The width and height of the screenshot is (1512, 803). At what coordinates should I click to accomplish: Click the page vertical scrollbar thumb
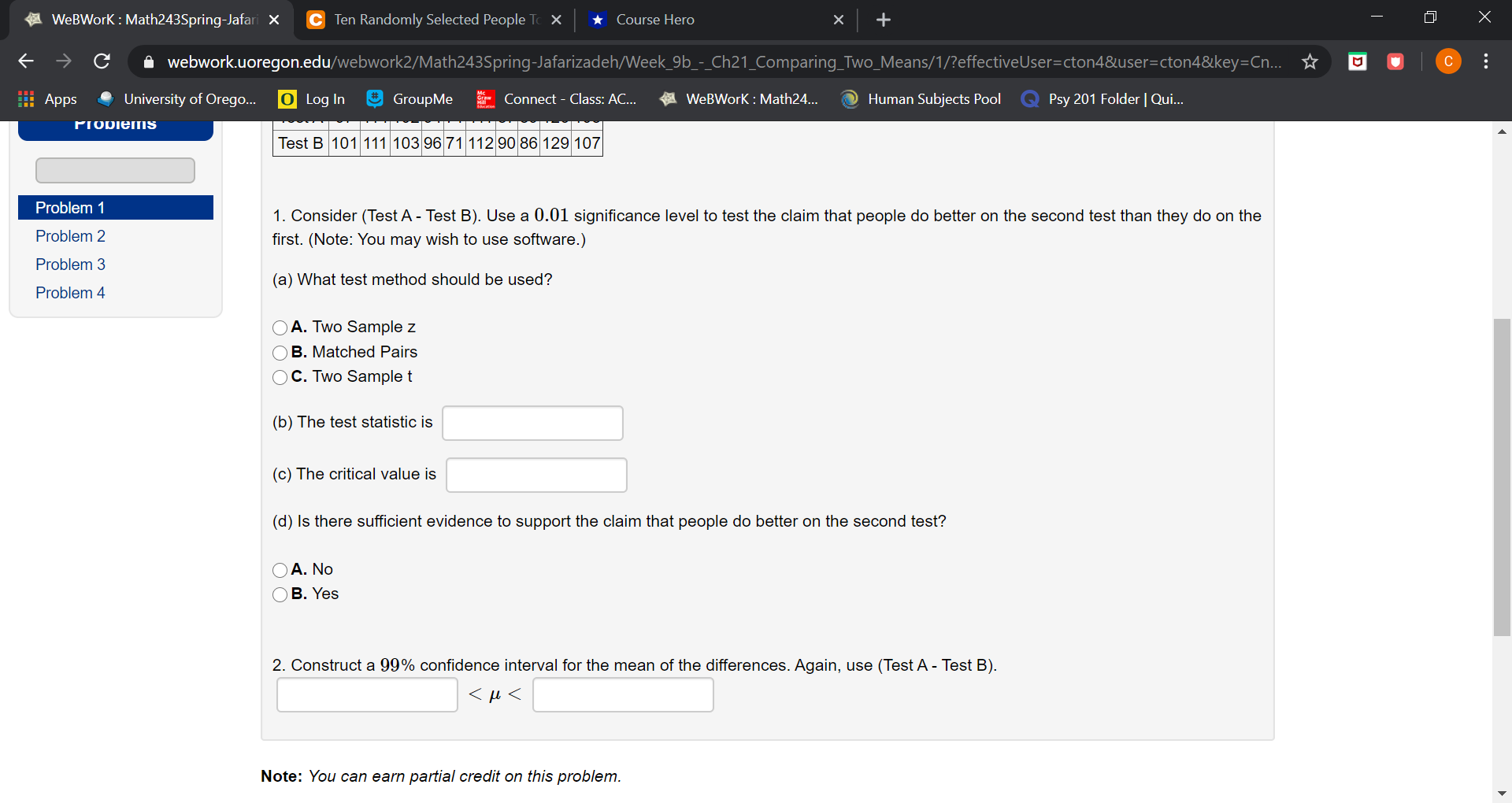click(1502, 477)
